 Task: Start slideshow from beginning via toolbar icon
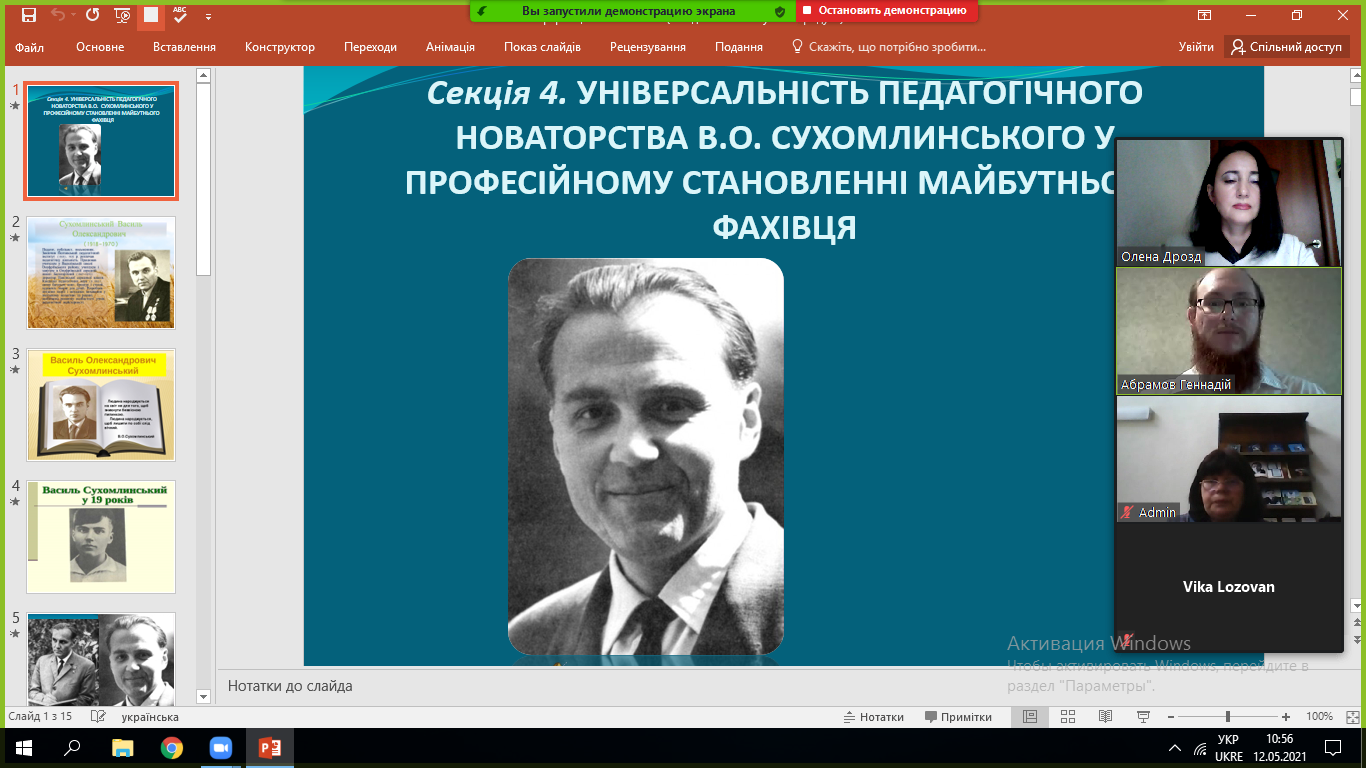point(122,15)
